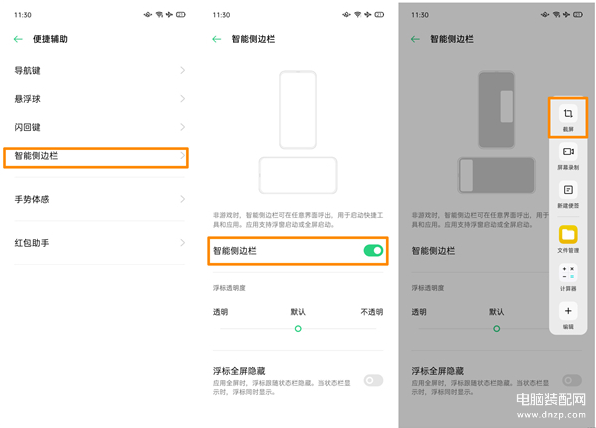Set transparency to 不透明 in middle screen
The width and height of the screenshot is (596, 428).
click(x=372, y=312)
